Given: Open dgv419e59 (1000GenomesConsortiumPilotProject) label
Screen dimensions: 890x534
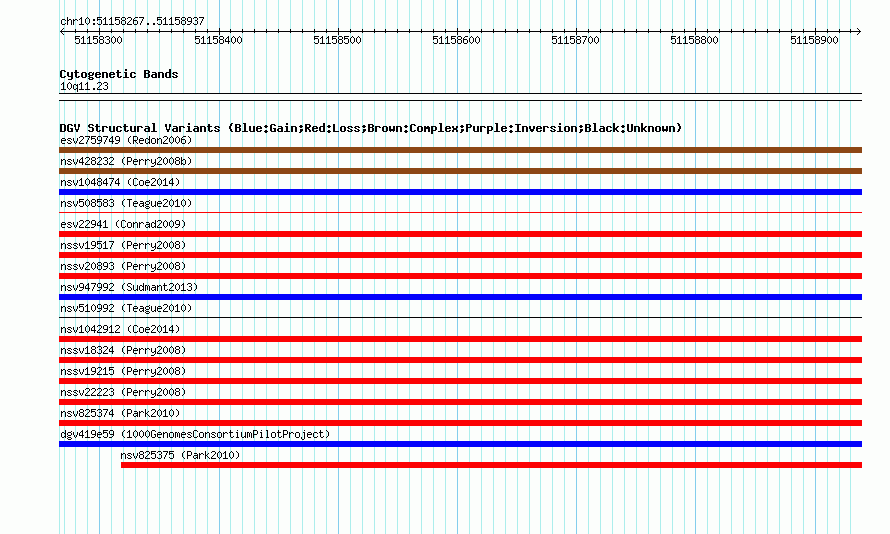Looking at the screenshot, I should (x=195, y=434).
